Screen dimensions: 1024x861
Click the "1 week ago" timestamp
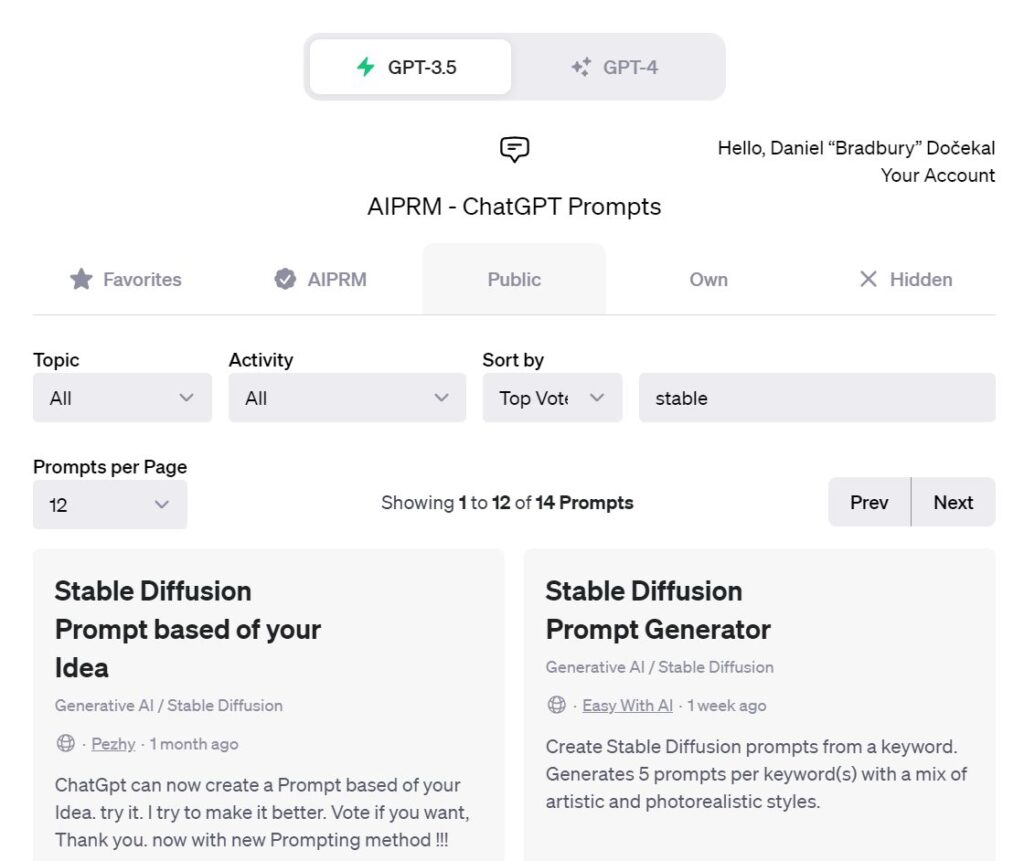(727, 706)
